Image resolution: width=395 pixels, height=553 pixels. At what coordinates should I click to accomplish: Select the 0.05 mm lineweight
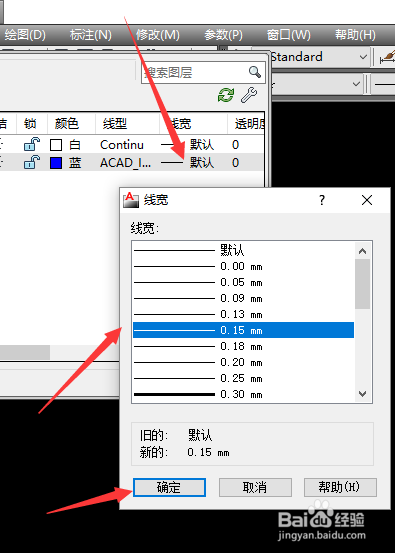pyautogui.click(x=243, y=282)
